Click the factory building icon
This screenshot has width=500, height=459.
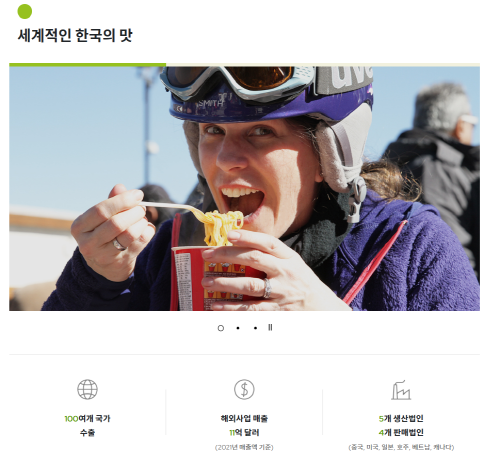click(x=401, y=389)
